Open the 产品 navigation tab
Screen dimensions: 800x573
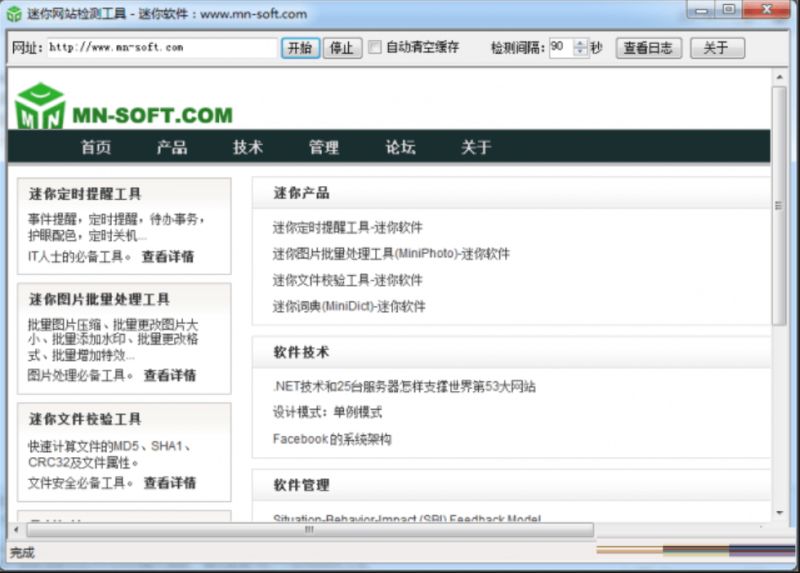coord(172,147)
